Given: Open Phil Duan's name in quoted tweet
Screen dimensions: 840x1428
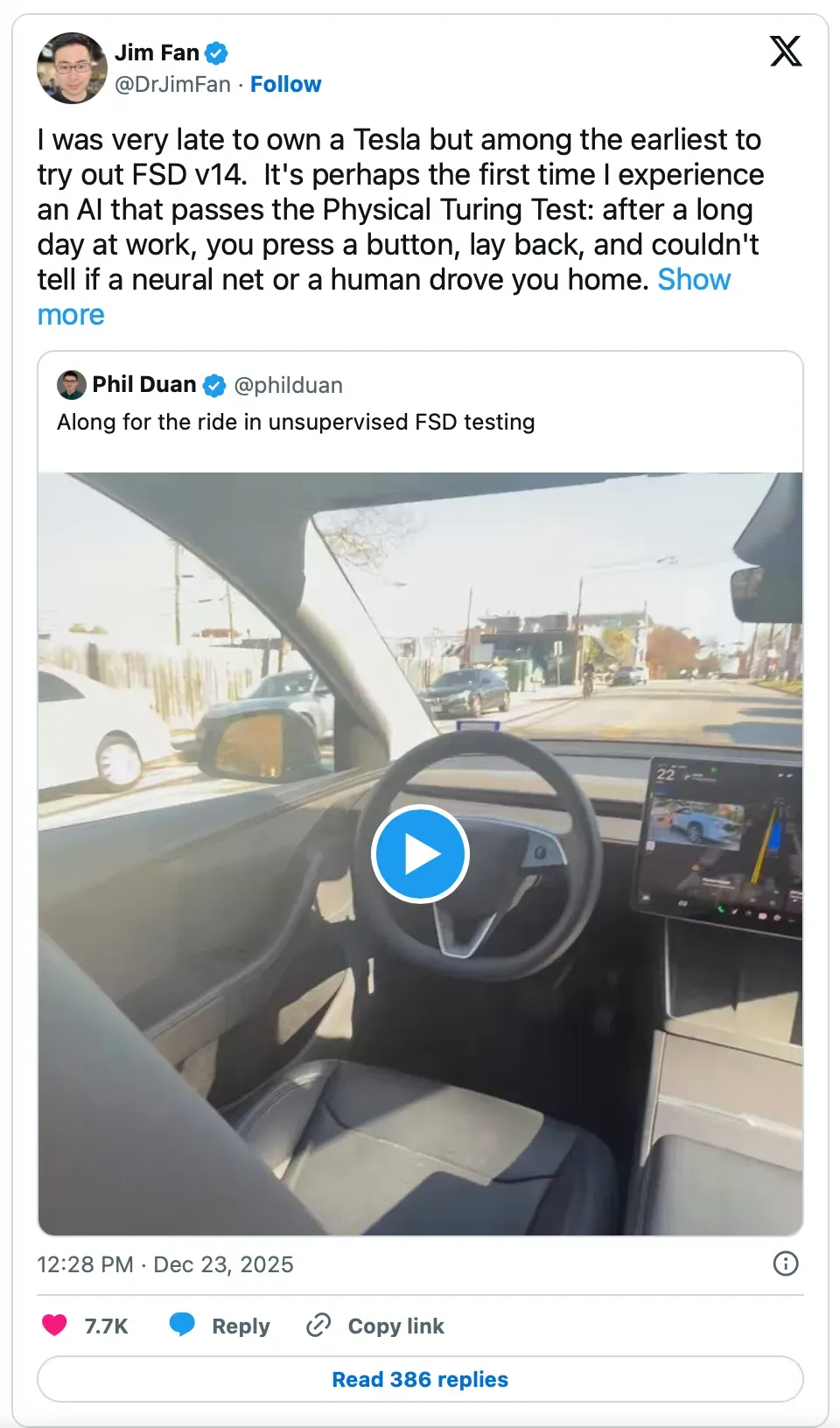Looking at the screenshot, I should [x=144, y=385].
